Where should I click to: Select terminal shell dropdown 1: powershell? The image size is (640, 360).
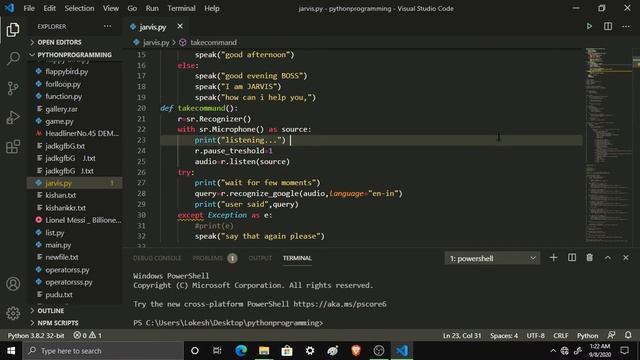click(492, 258)
